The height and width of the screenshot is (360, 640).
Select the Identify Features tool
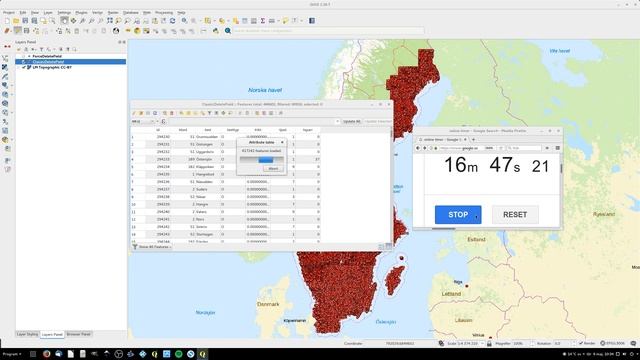185,21
